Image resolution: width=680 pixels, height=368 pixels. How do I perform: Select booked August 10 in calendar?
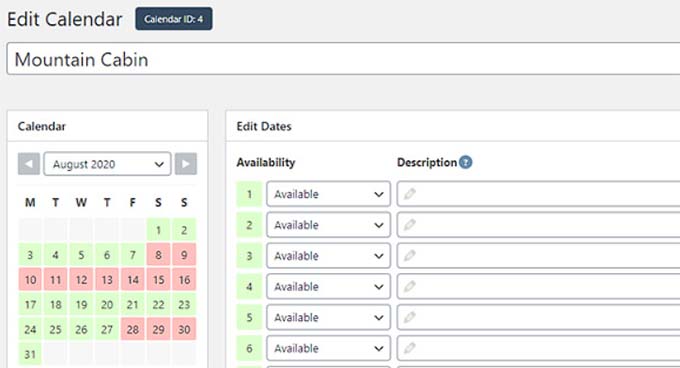click(30, 280)
